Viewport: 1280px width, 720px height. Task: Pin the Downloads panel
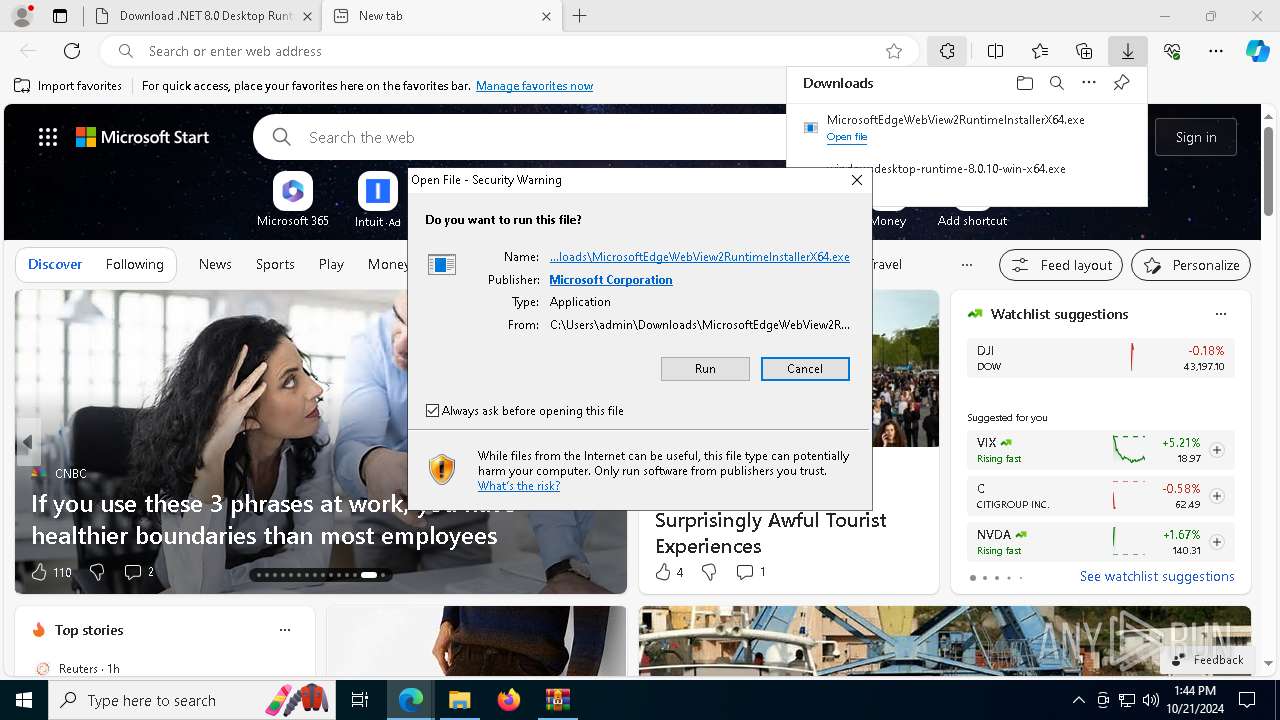pyautogui.click(x=1121, y=83)
